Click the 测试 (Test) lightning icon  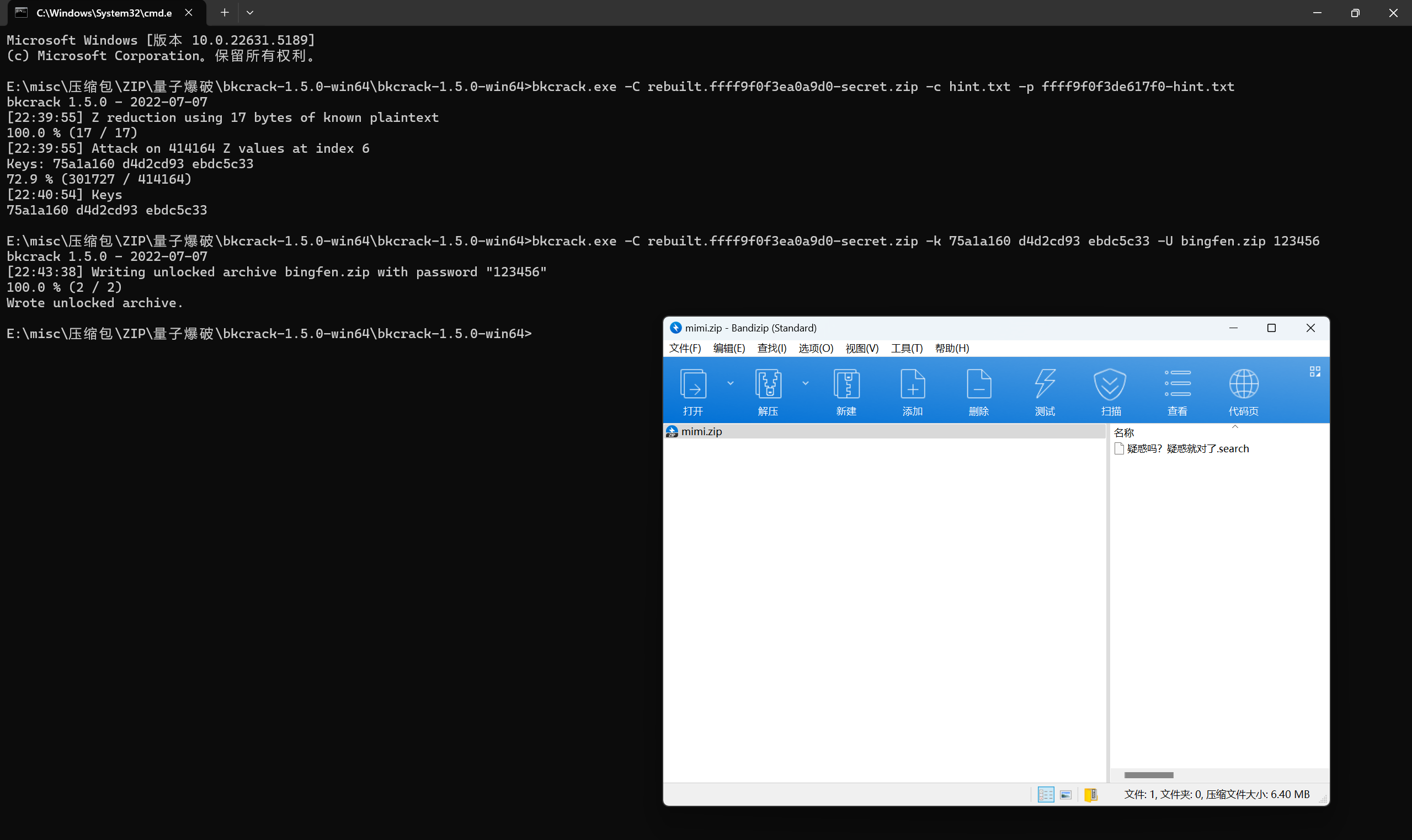1045,384
